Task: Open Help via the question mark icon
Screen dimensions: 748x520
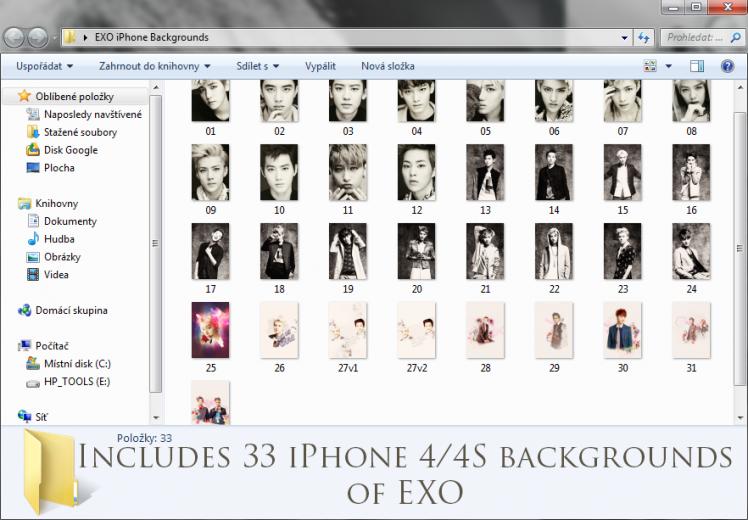Action: (x=727, y=66)
